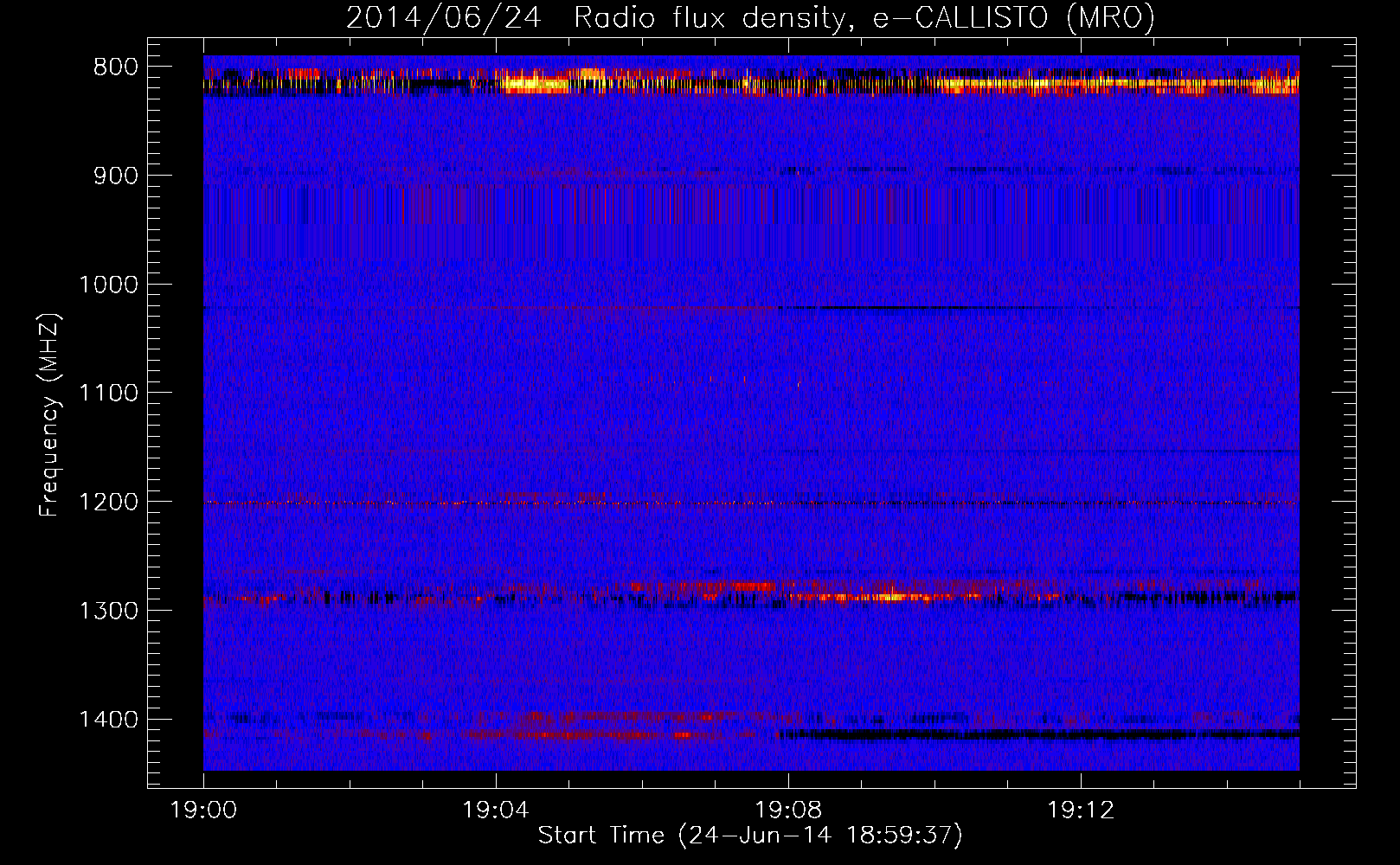Click the 19:12 time tick label

(1081, 811)
